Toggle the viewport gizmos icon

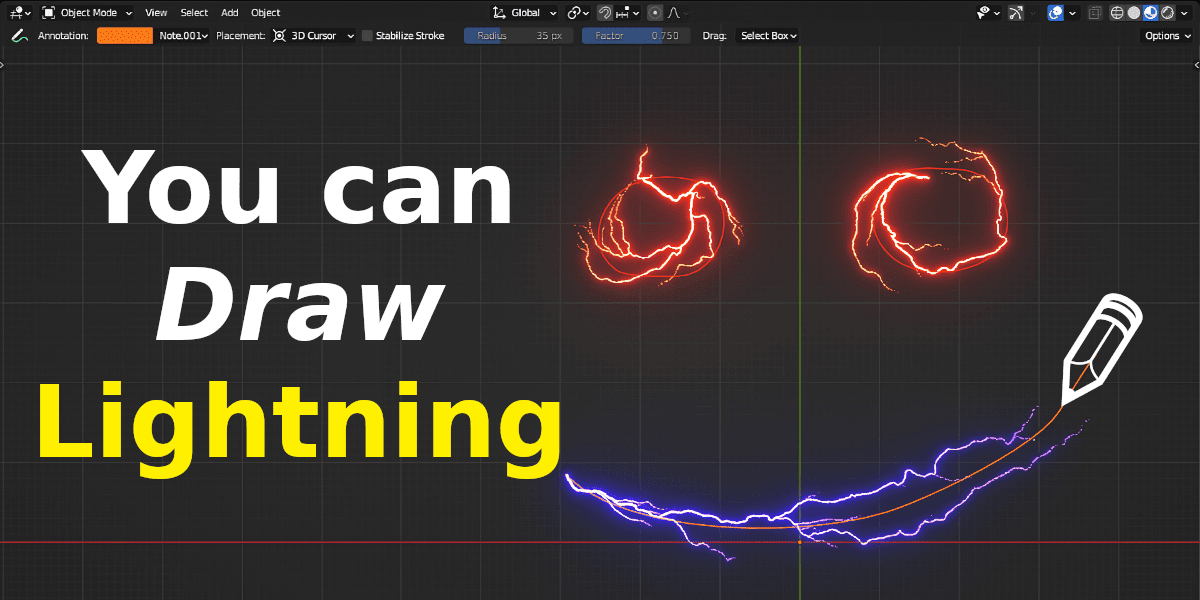[1017, 13]
